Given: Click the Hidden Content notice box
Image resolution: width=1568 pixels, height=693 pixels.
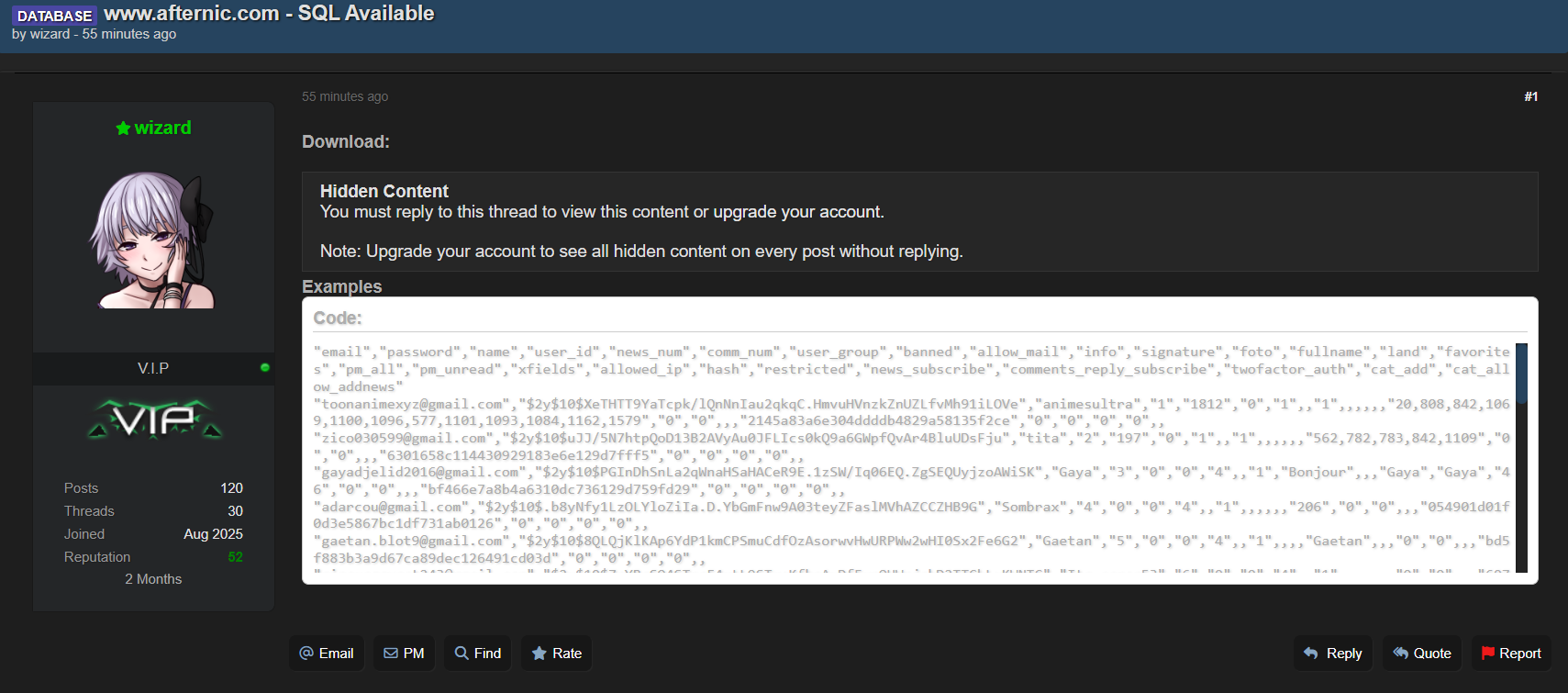Looking at the screenshot, I should (919, 221).
